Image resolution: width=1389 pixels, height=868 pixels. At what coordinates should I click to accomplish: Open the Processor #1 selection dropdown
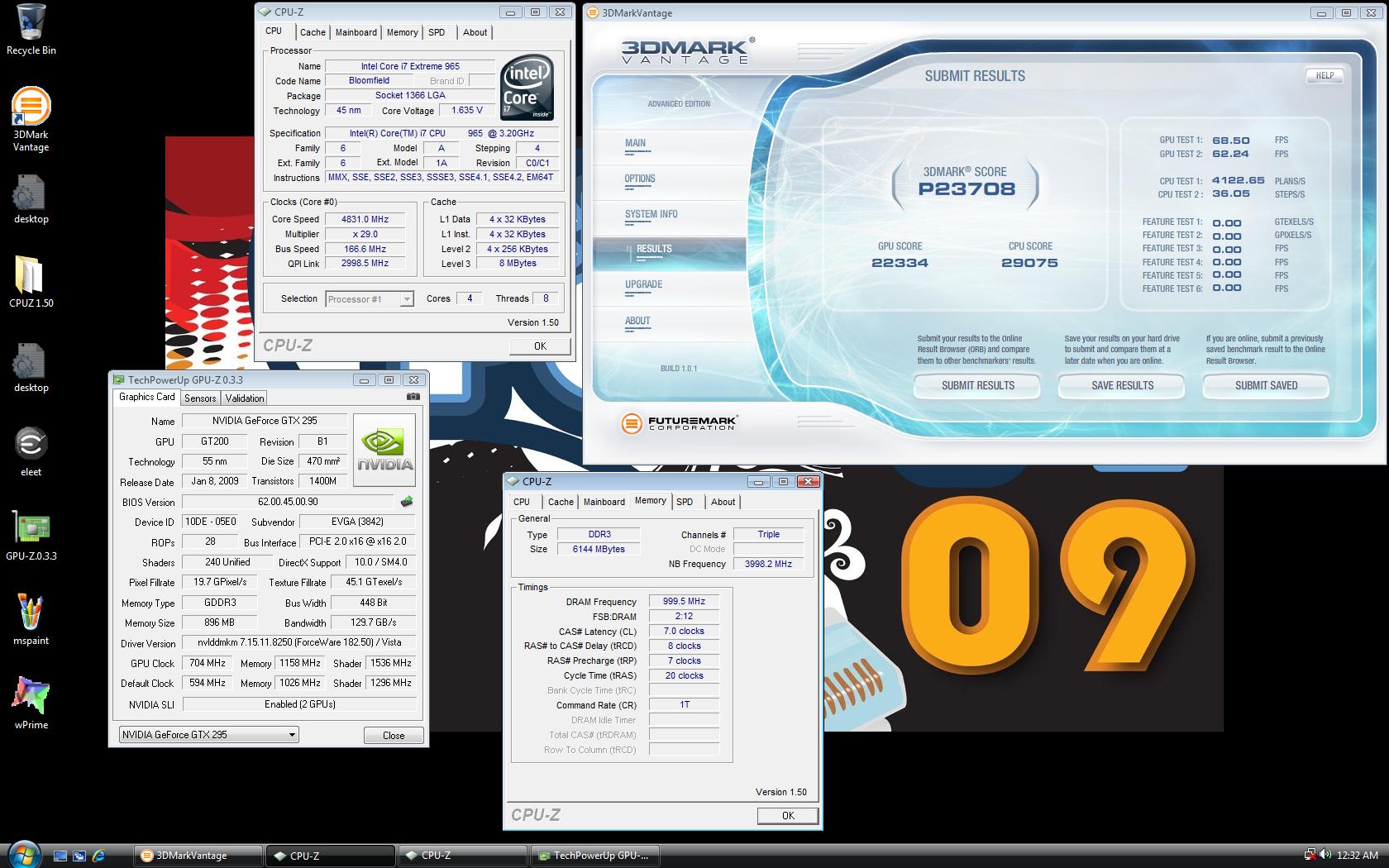coord(370,299)
